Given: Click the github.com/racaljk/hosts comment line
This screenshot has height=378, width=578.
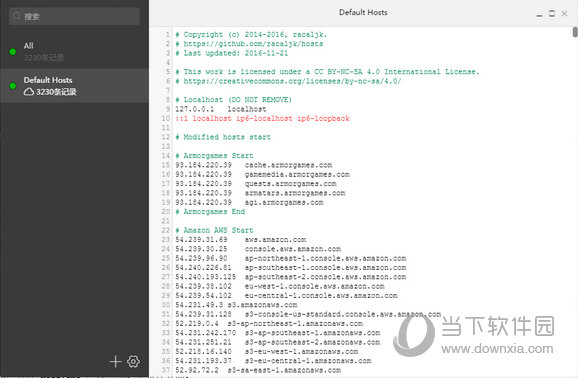Looking at the screenshot, I should tap(249, 44).
